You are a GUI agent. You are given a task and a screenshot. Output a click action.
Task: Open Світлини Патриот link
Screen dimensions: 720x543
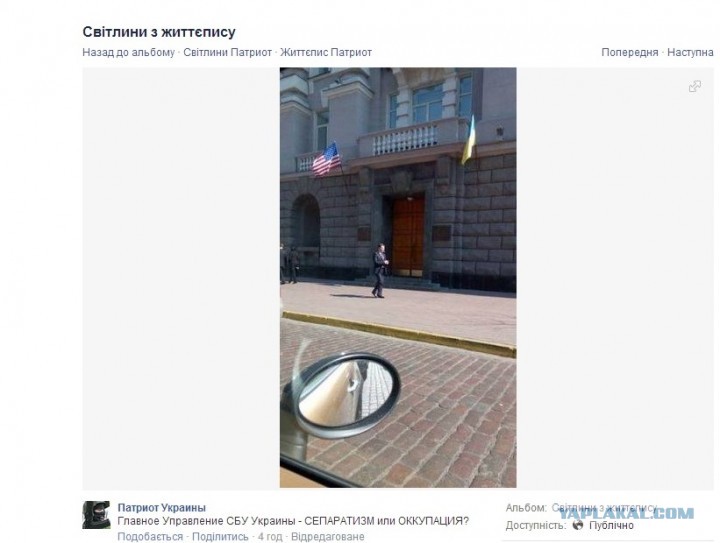click(x=227, y=52)
